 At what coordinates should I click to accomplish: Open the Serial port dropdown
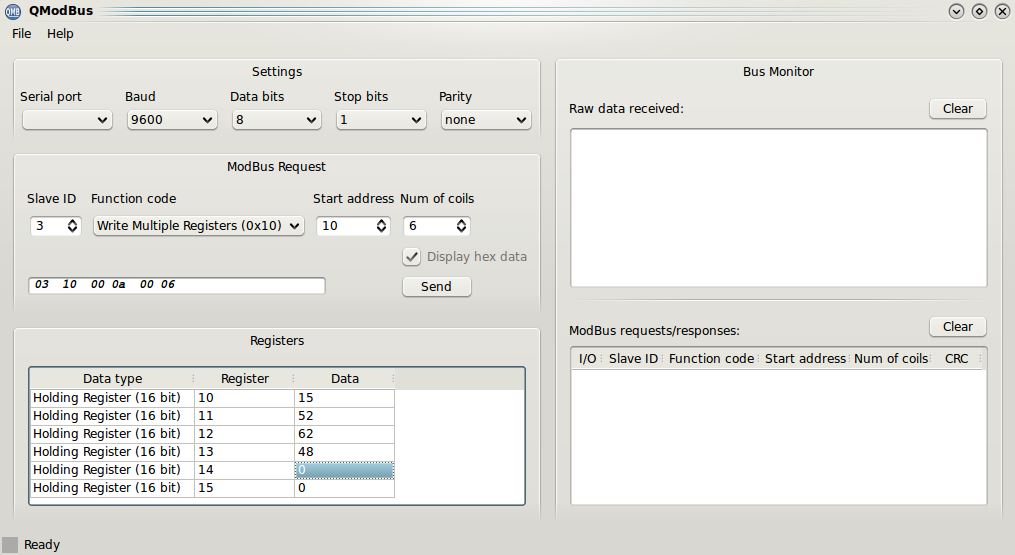[x=67, y=120]
